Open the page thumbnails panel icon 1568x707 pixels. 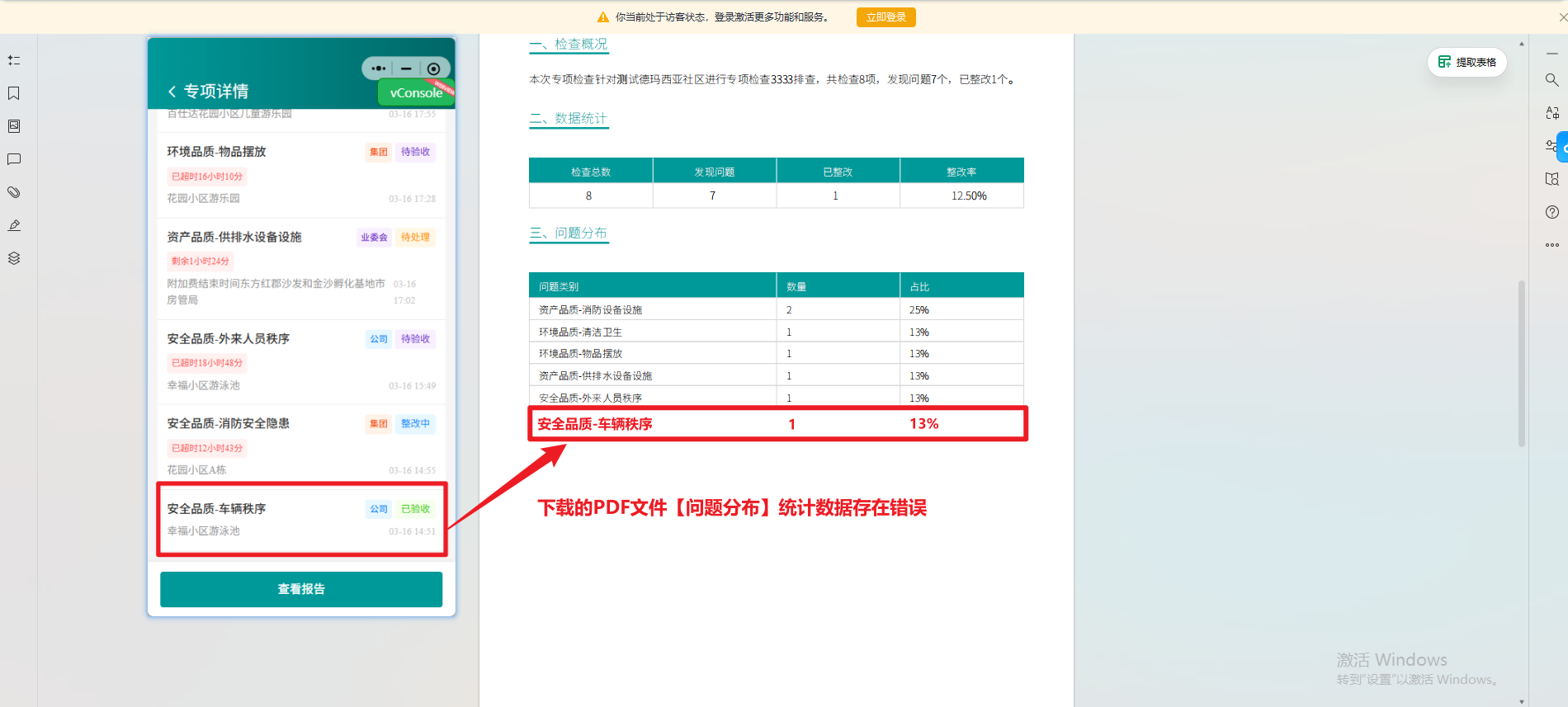(x=14, y=126)
